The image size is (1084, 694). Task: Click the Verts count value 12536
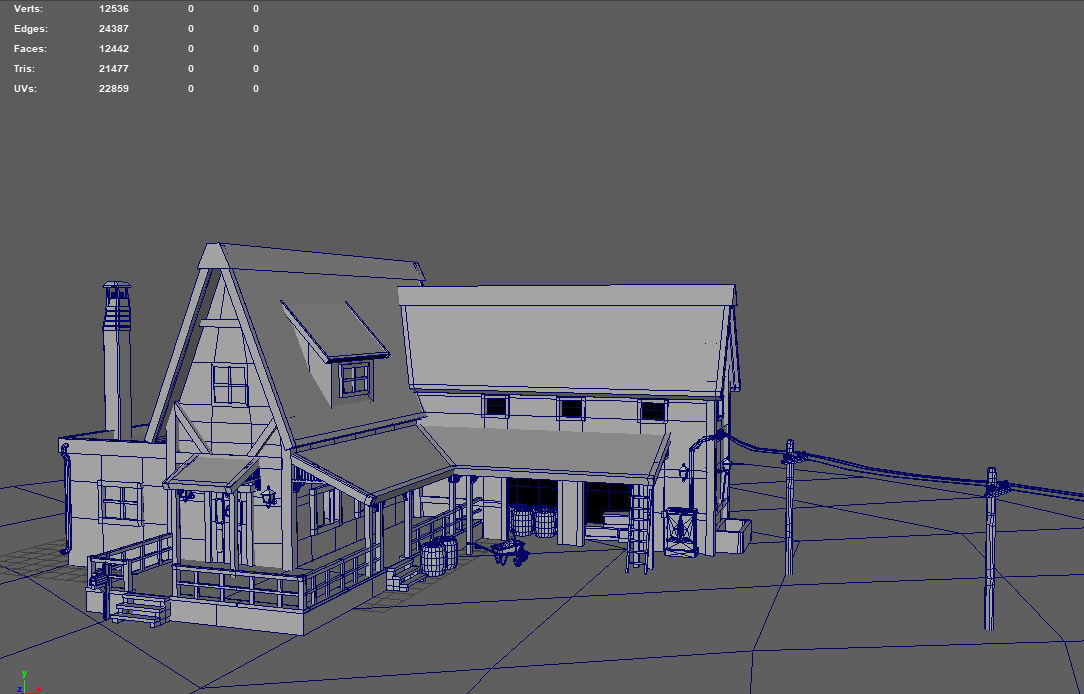pyautogui.click(x=113, y=9)
